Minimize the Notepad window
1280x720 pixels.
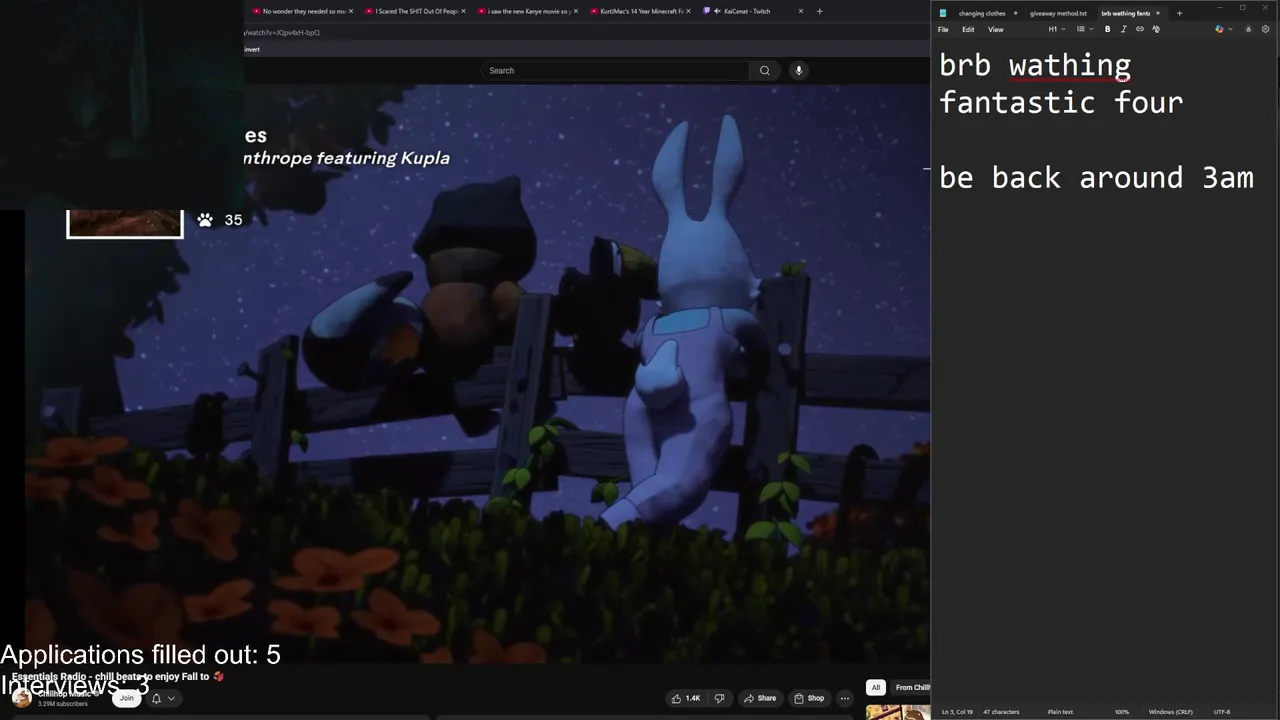click(x=1220, y=8)
